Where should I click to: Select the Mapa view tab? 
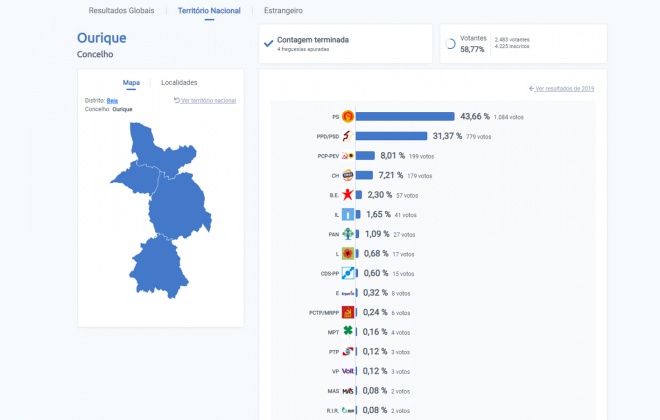(131, 82)
